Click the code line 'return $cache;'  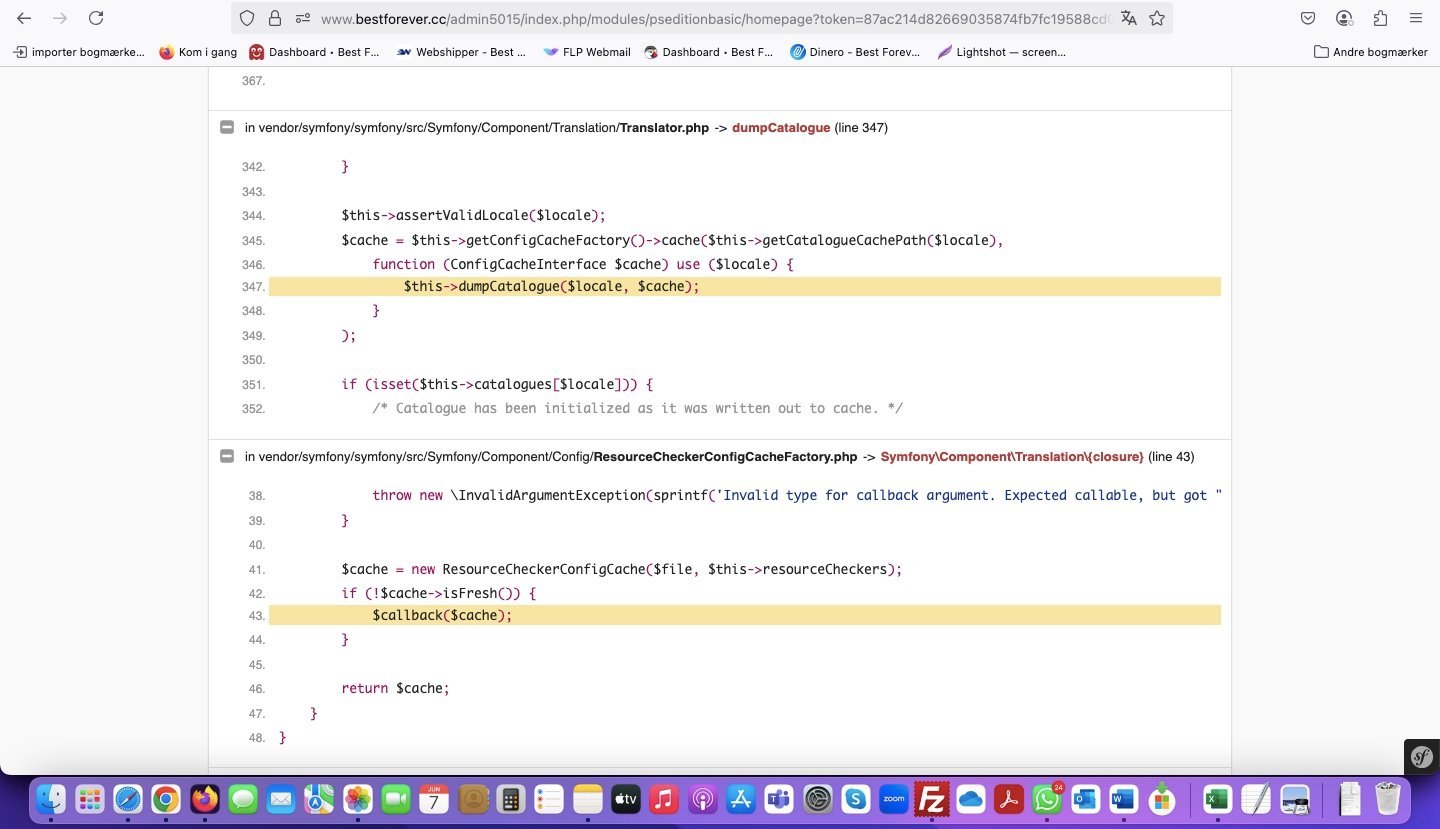click(x=396, y=689)
